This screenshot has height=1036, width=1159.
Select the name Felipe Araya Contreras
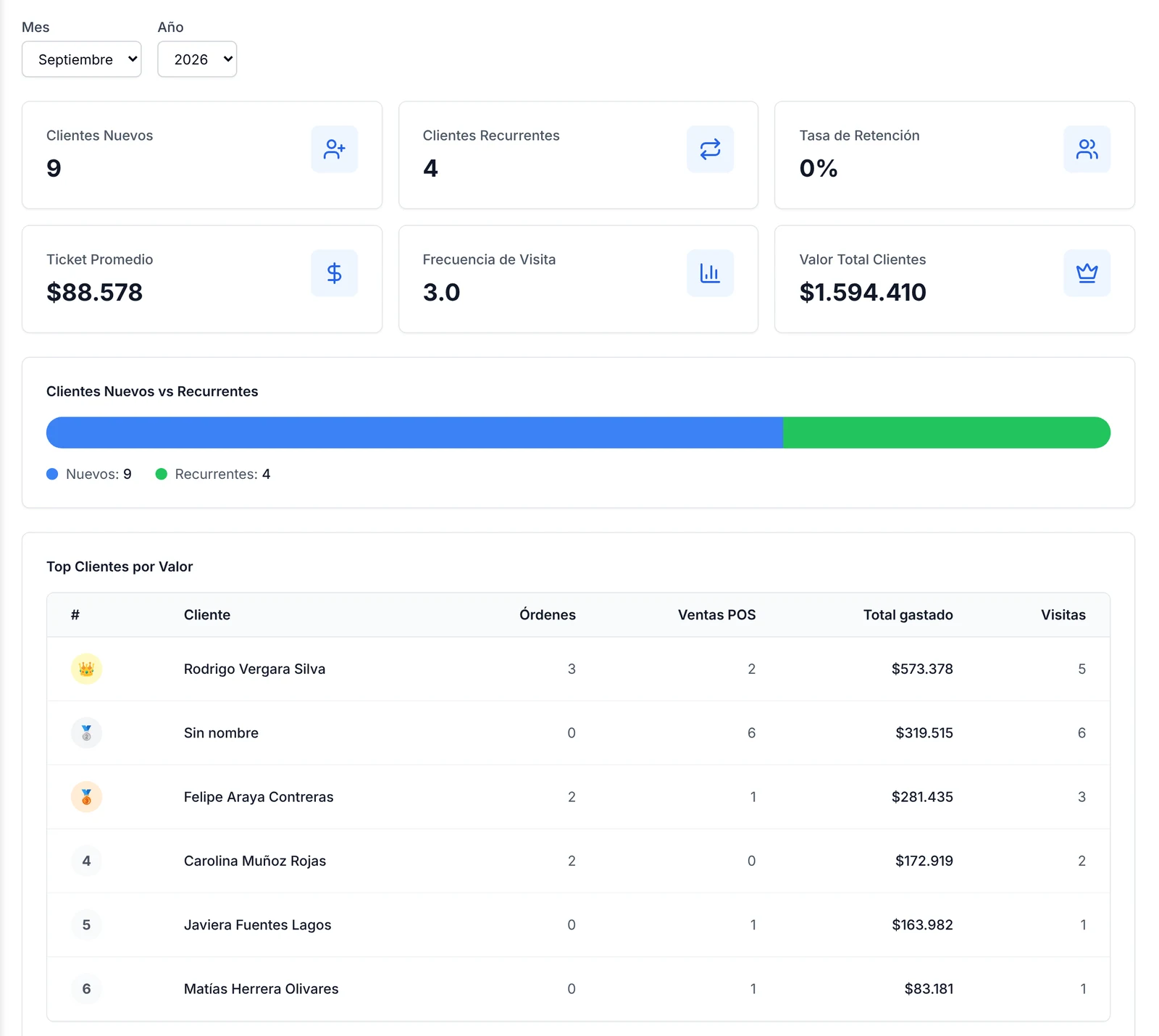pyautogui.click(x=259, y=797)
